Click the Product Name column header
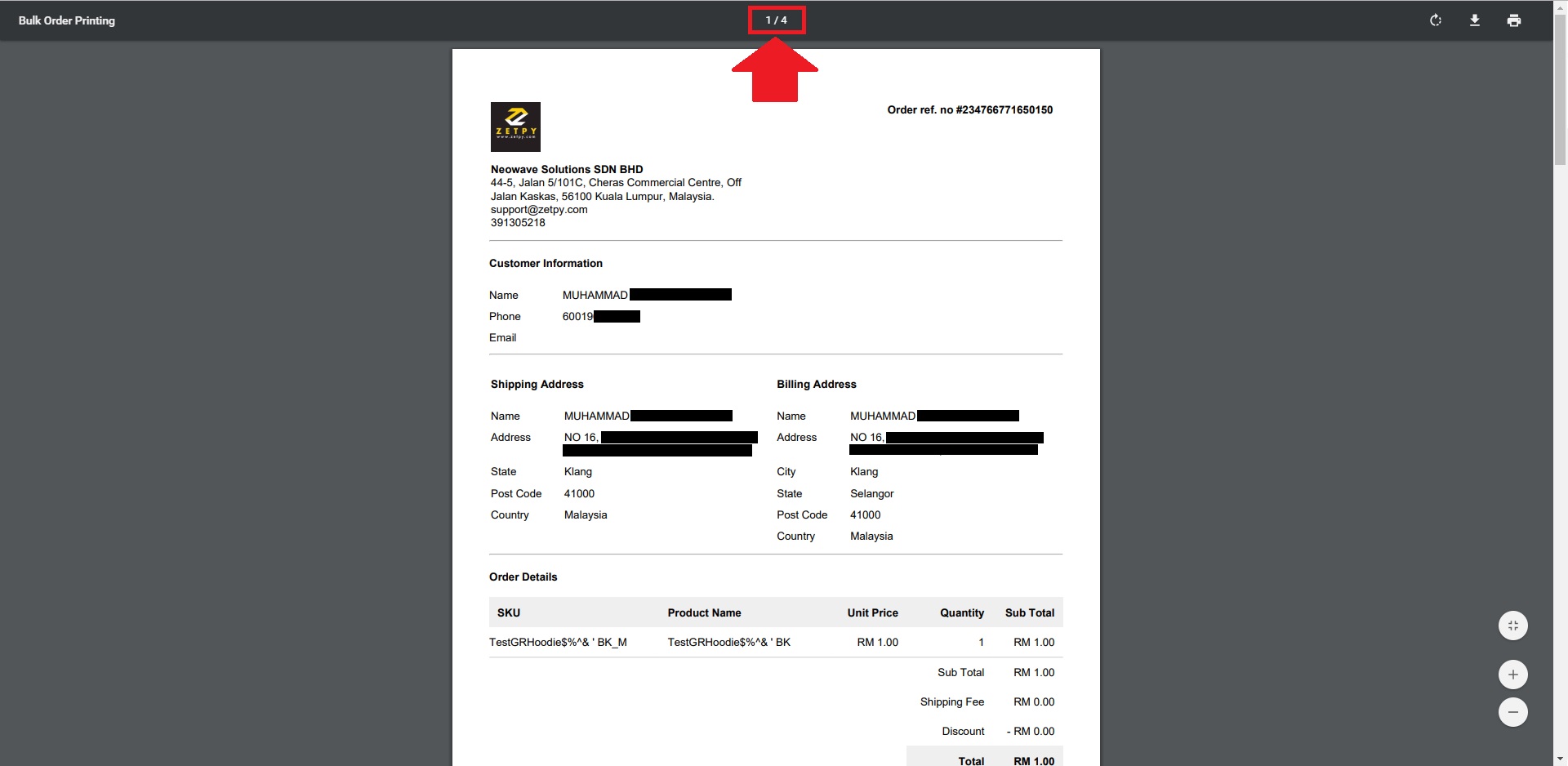This screenshot has height=766, width=1568. coord(704,612)
